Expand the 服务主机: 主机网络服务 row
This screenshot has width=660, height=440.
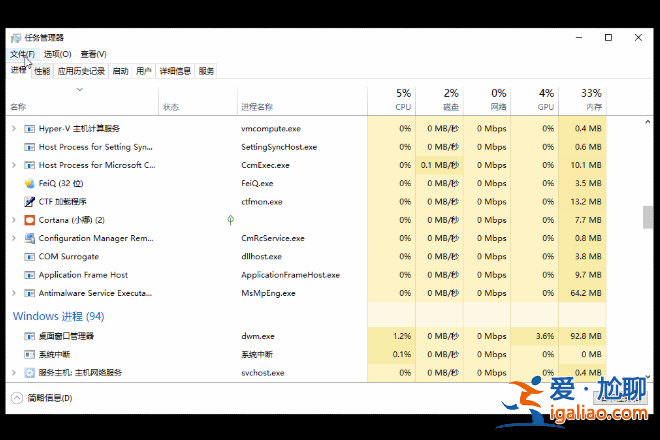tap(13, 373)
